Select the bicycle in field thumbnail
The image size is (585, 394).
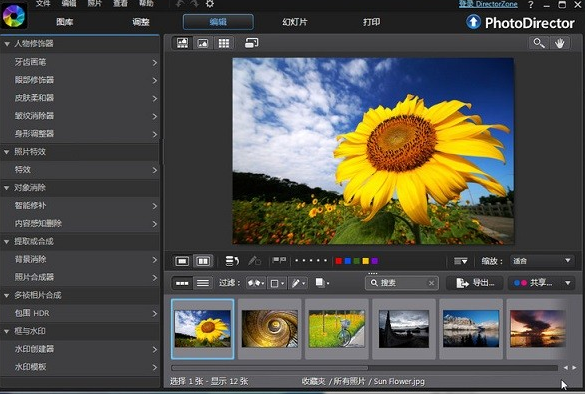[337, 329]
